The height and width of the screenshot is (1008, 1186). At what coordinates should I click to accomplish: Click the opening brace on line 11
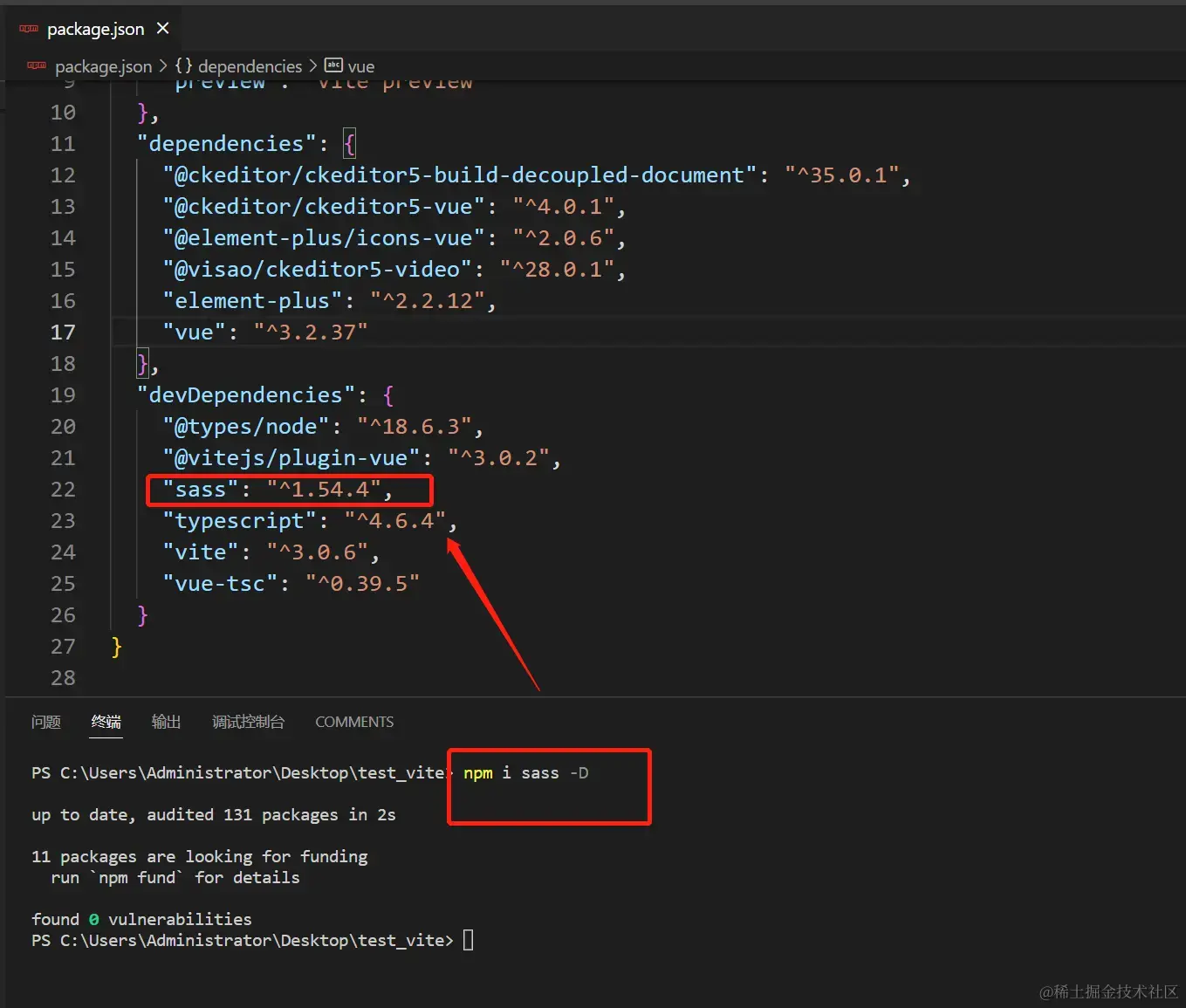click(350, 144)
